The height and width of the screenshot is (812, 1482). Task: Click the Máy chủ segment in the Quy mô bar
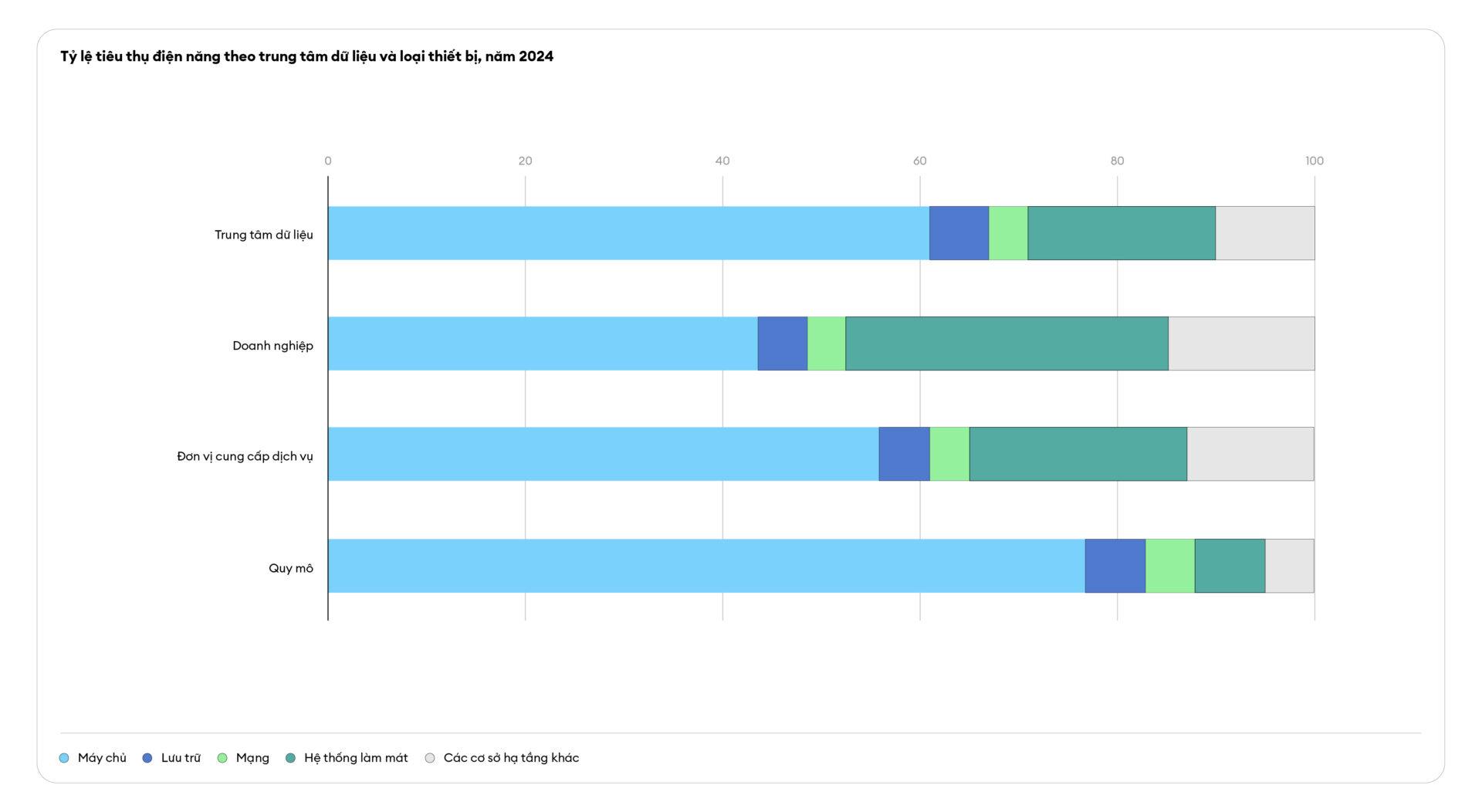[706, 566]
